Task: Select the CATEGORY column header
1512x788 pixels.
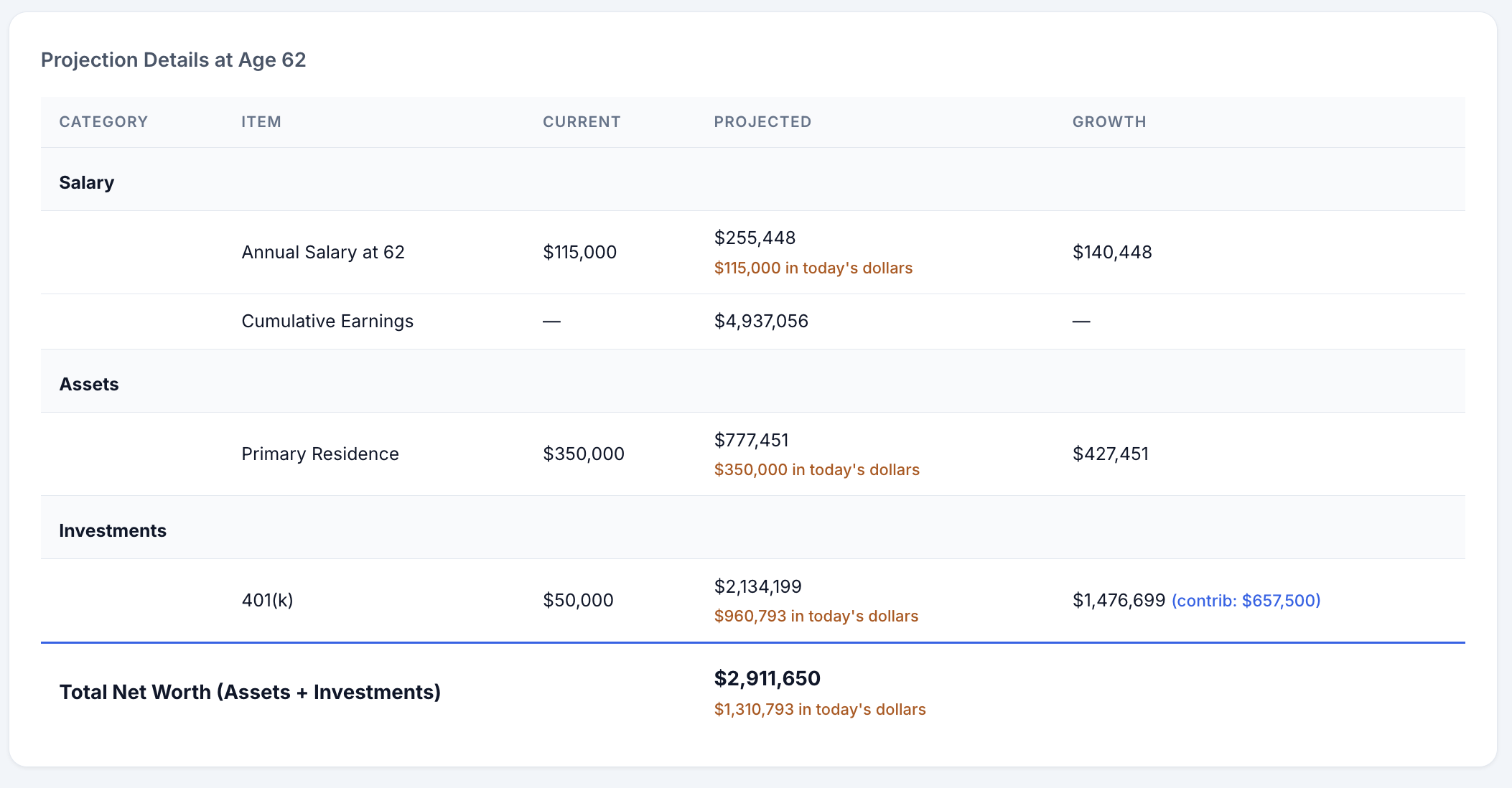Action: tap(103, 122)
